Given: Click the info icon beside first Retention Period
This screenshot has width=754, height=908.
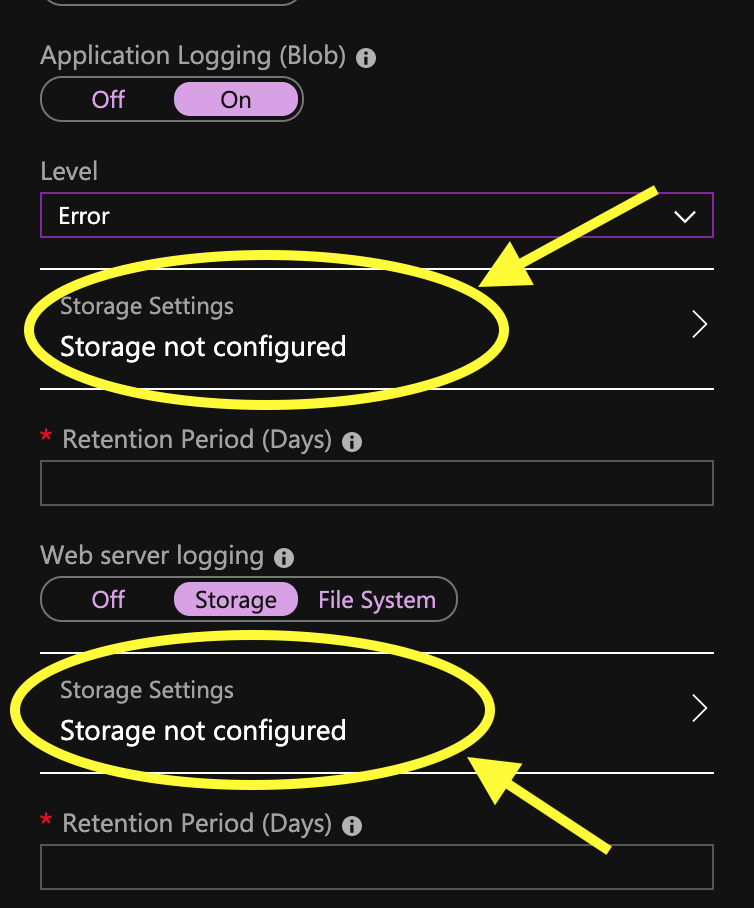Looking at the screenshot, I should pyautogui.click(x=352, y=441).
